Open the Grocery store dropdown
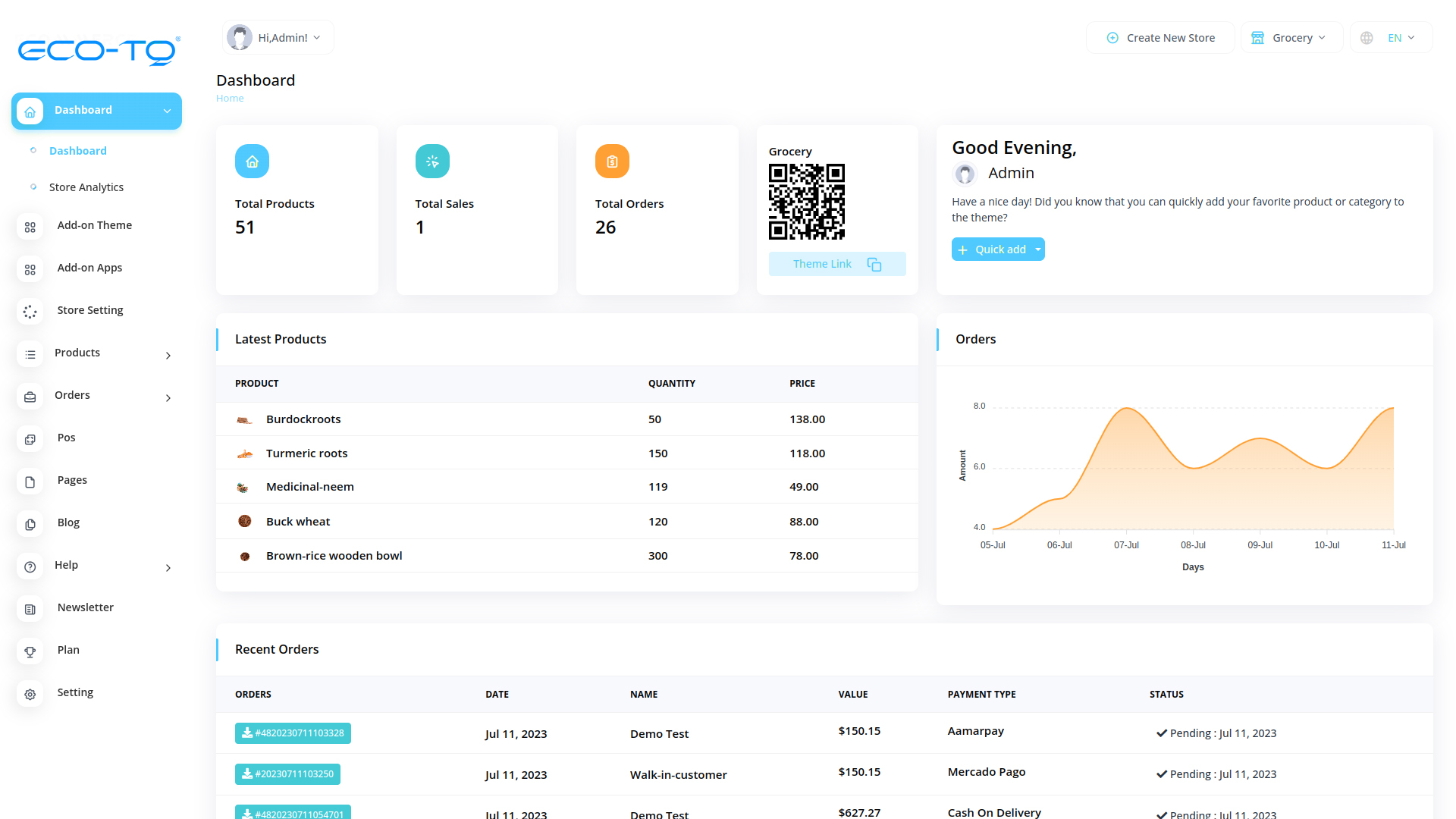Image resolution: width=1456 pixels, height=819 pixels. [x=1291, y=38]
